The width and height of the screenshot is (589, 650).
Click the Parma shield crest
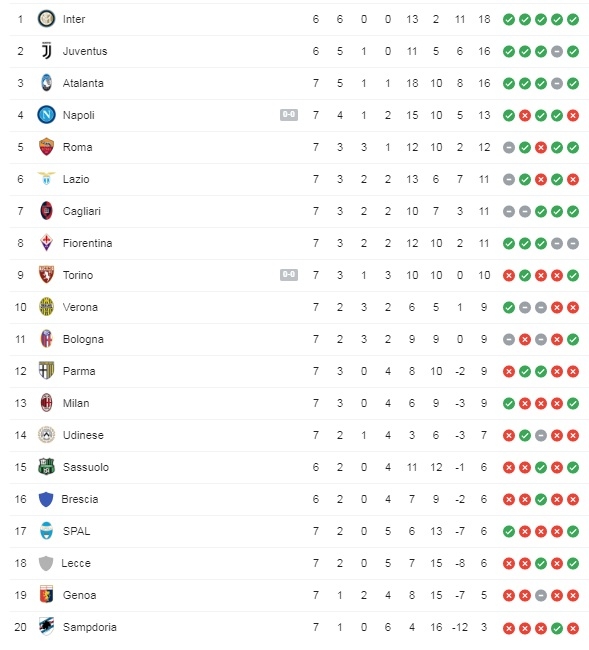click(x=46, y=371)
